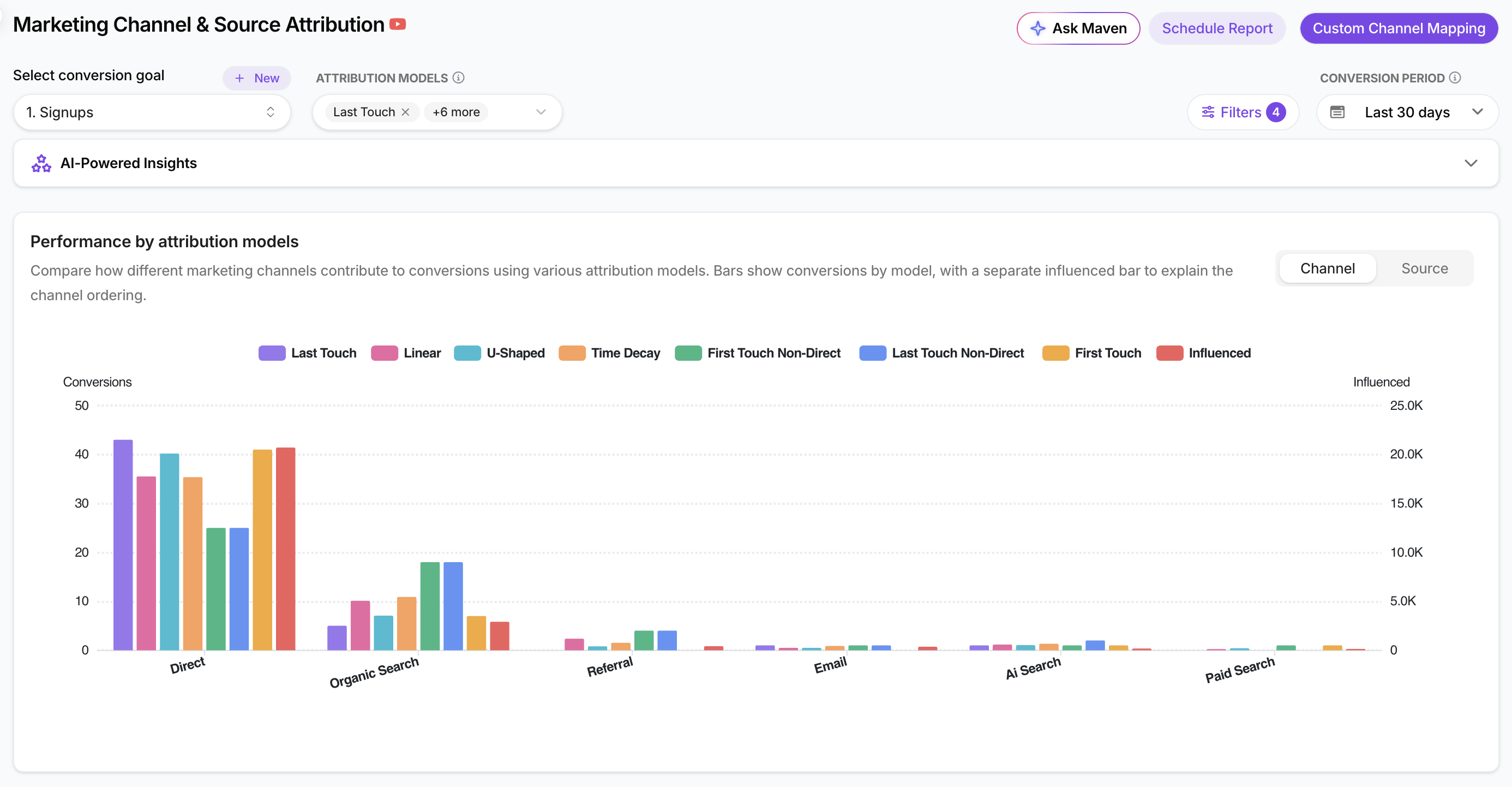Toggle U-Shaped legend series
Image resolution: width=1512 pixels, height=787 pixels.
pyautogui.click(x=499, y=353)
